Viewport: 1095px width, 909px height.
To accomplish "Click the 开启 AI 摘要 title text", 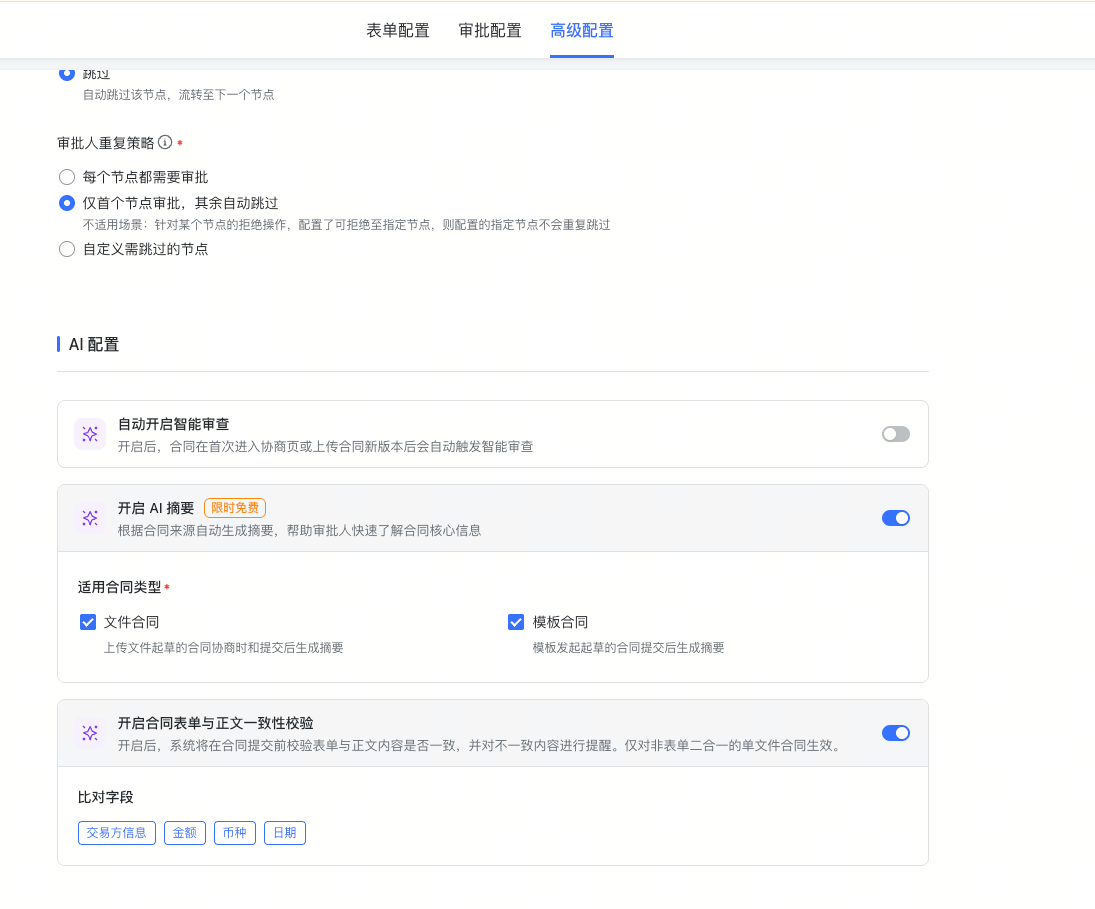I will [156, 508].
